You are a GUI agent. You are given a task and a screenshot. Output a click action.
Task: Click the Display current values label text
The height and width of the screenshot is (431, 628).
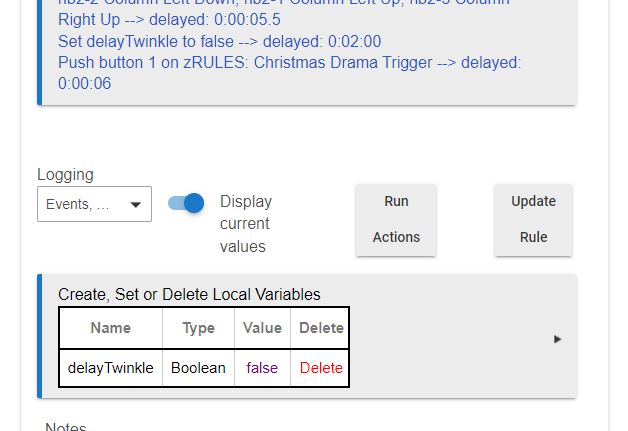click(x=245, y=223)
